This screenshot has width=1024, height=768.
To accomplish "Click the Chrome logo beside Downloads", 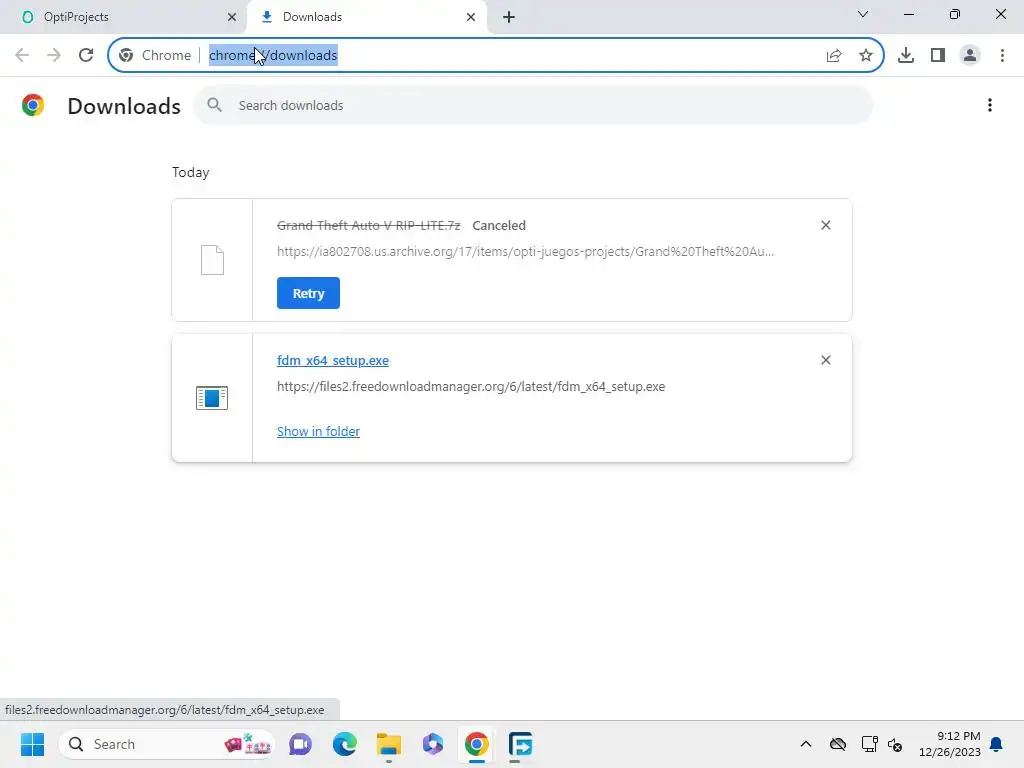I will tap(33, 105).
